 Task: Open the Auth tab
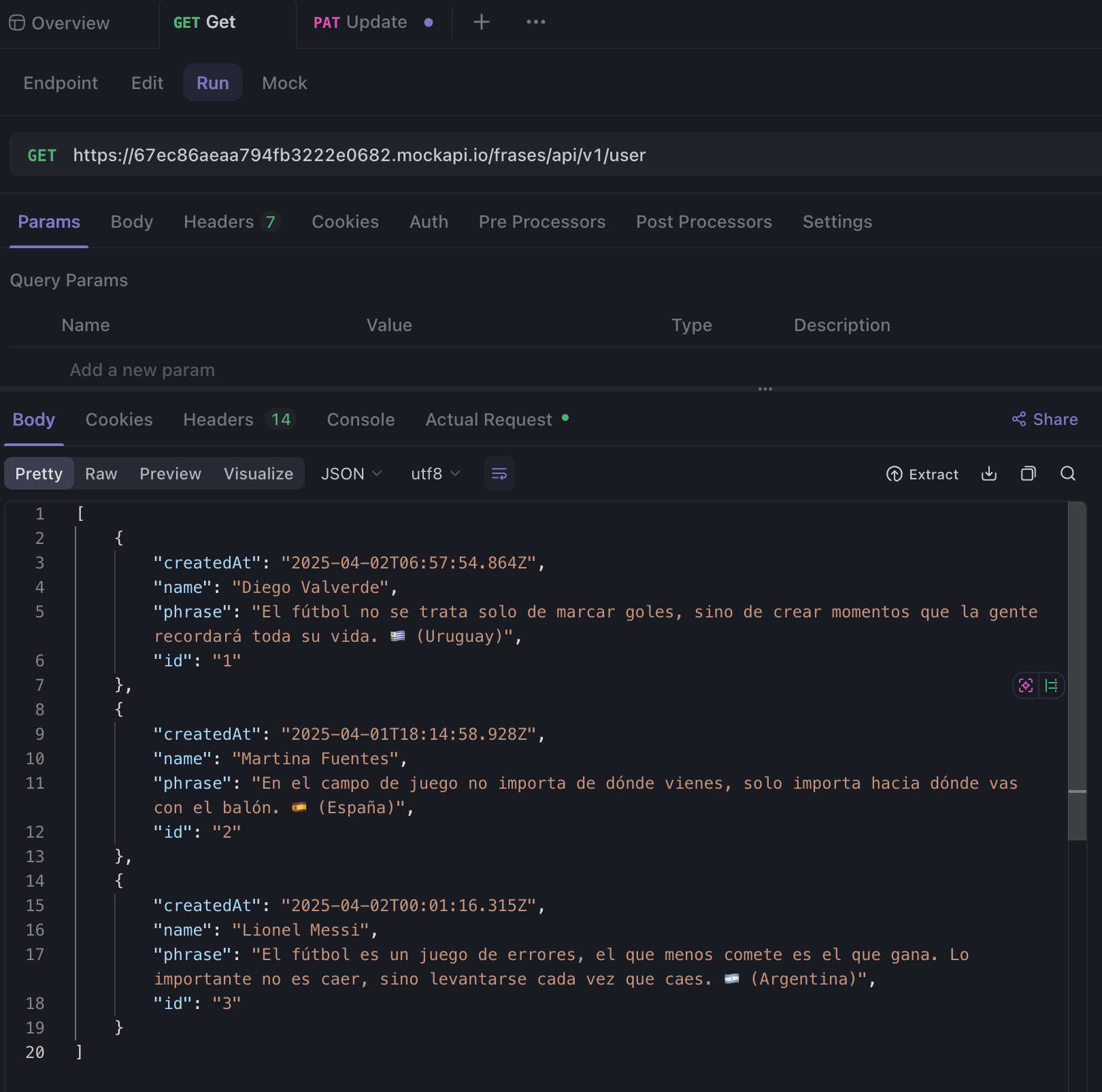pyautogui.click(x=429, y=222)
